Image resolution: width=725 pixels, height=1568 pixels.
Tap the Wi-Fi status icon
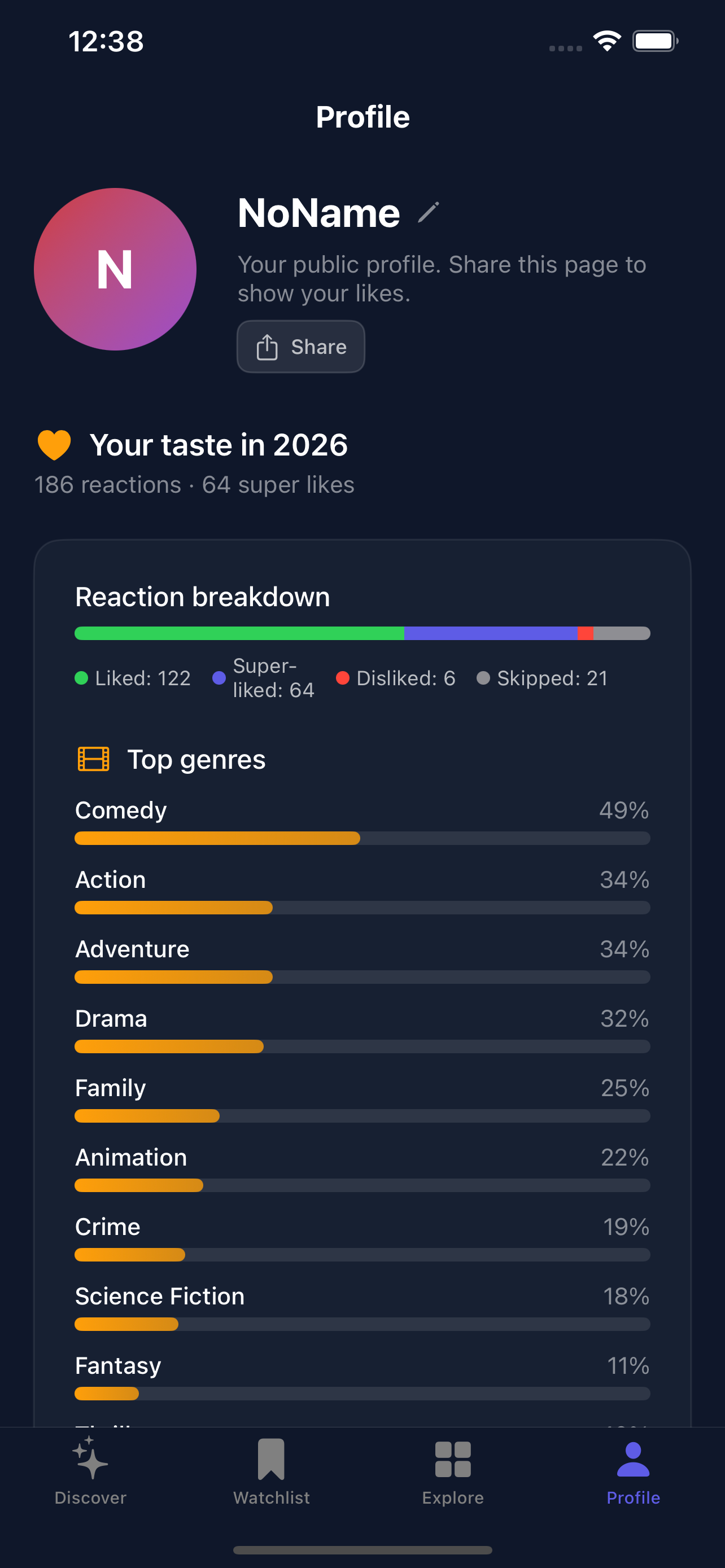tap(607, 41)
